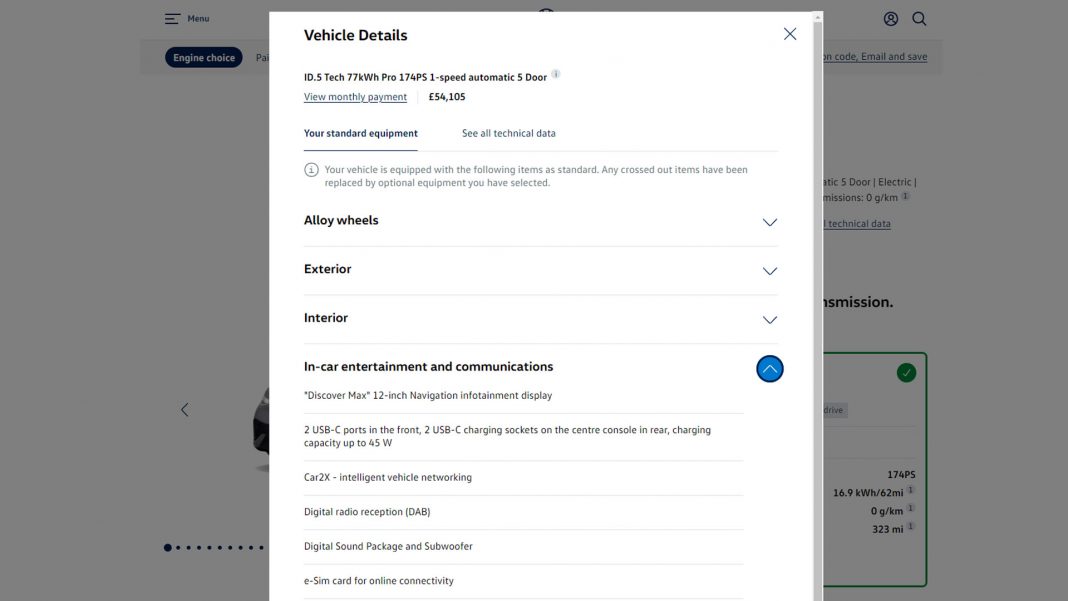Select the Your standard equipment tab

[x=360, y=132]
